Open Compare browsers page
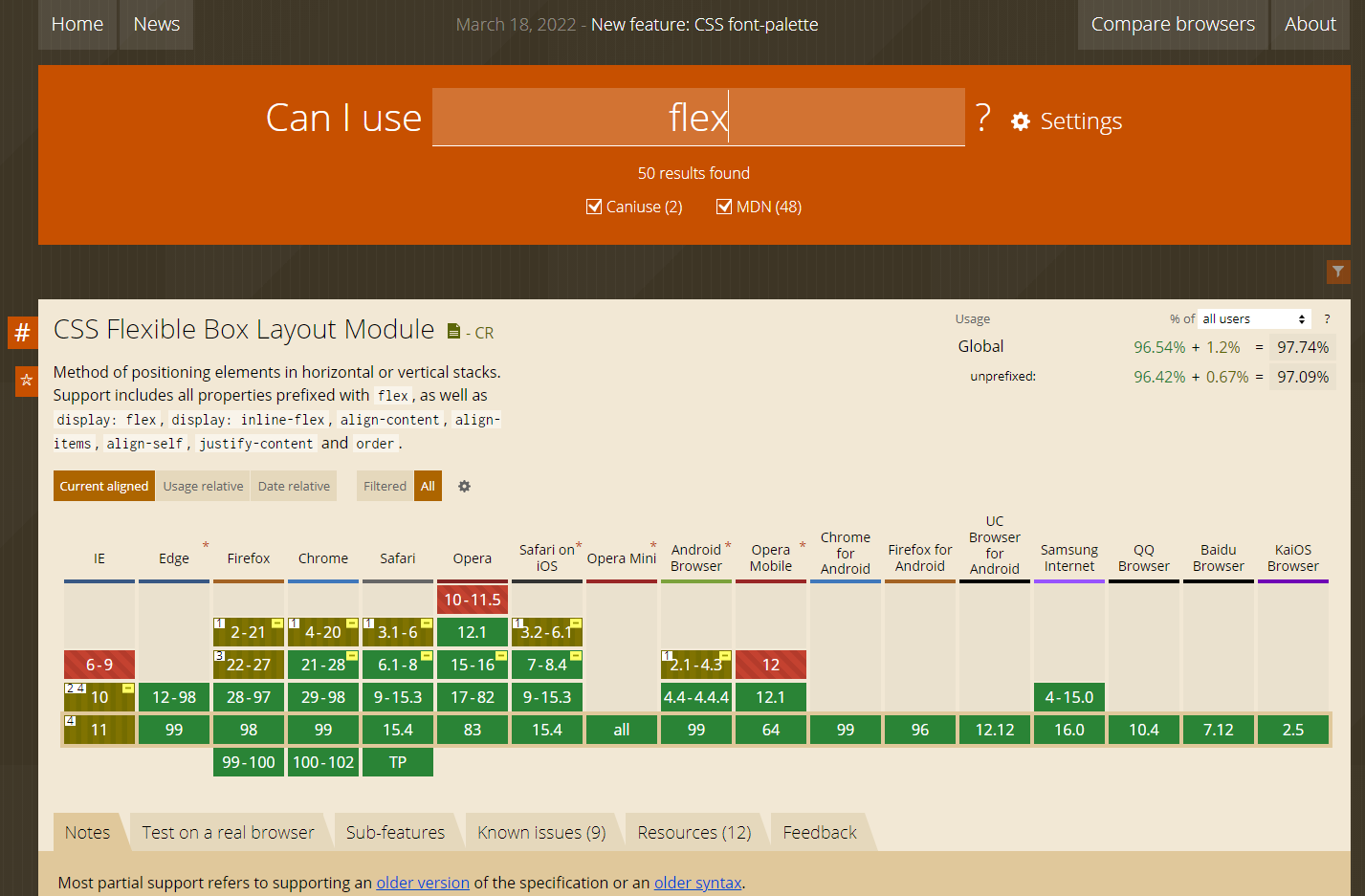The height and width of the screenshot is (896, 1365). click(1173, 24)
